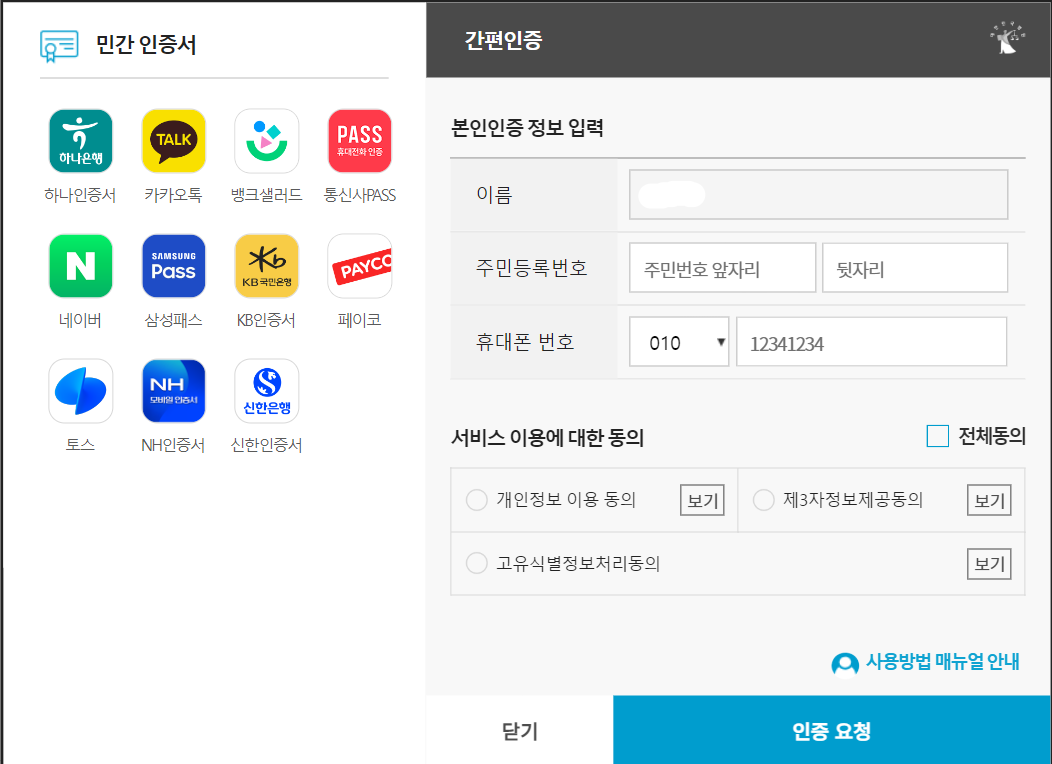The width and height of the screenshot is (1052, 764).
Task: View details for 개인정보 이용 동의 via 보기
Action: click(x=702, y=500)
